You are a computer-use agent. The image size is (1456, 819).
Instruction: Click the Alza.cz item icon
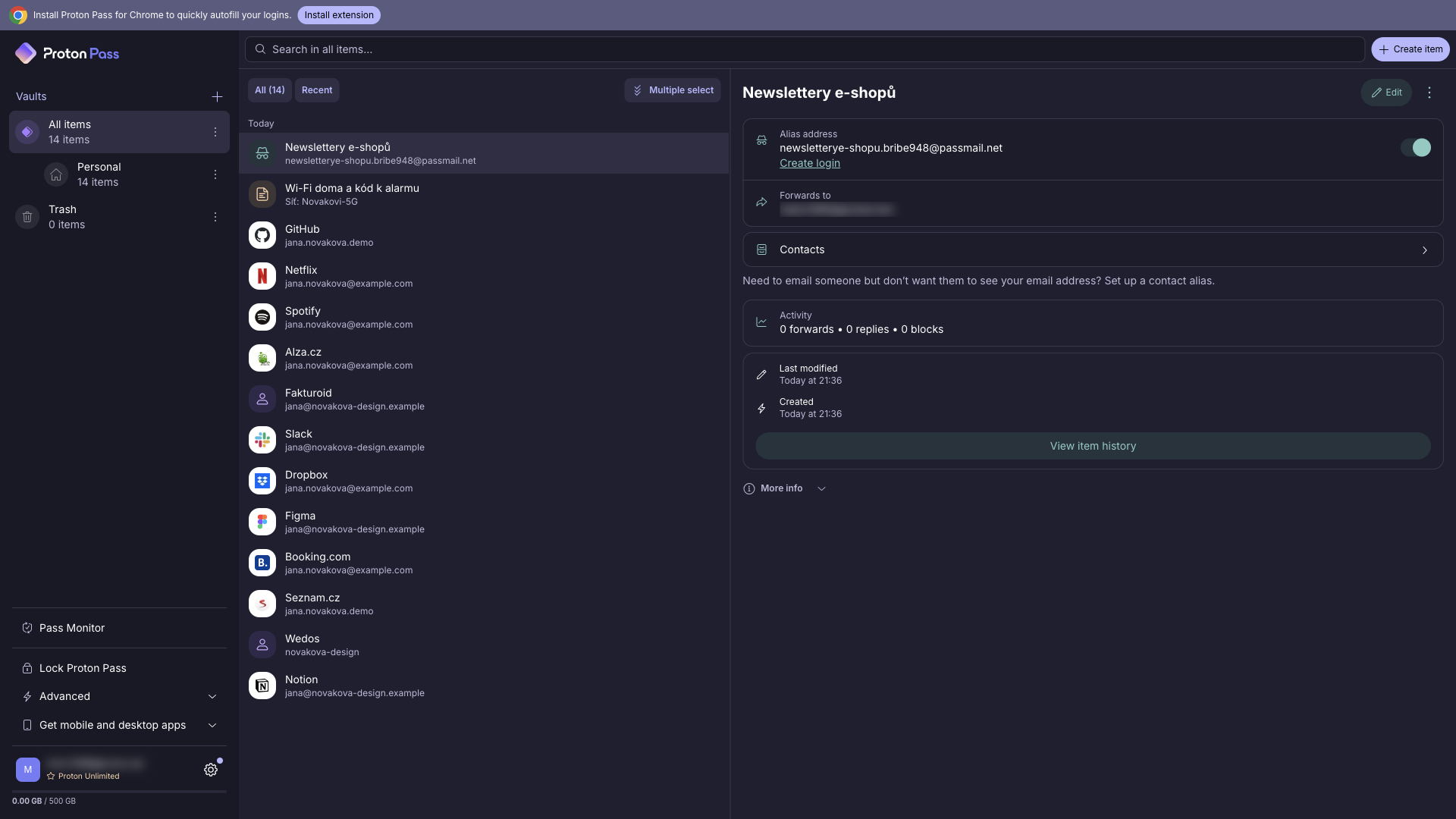[x=262, y=358]
